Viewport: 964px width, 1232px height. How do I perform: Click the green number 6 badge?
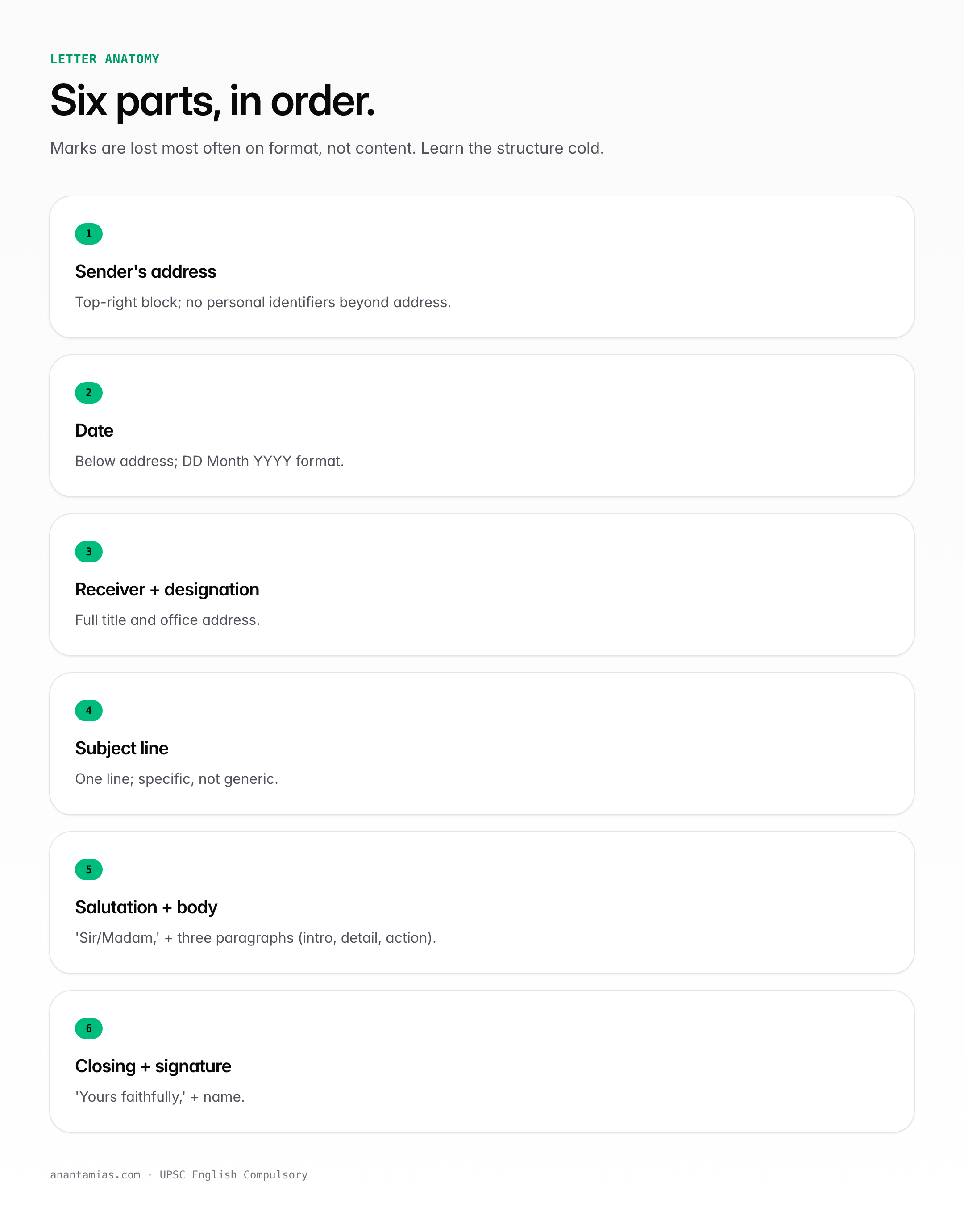(89, 1028)
